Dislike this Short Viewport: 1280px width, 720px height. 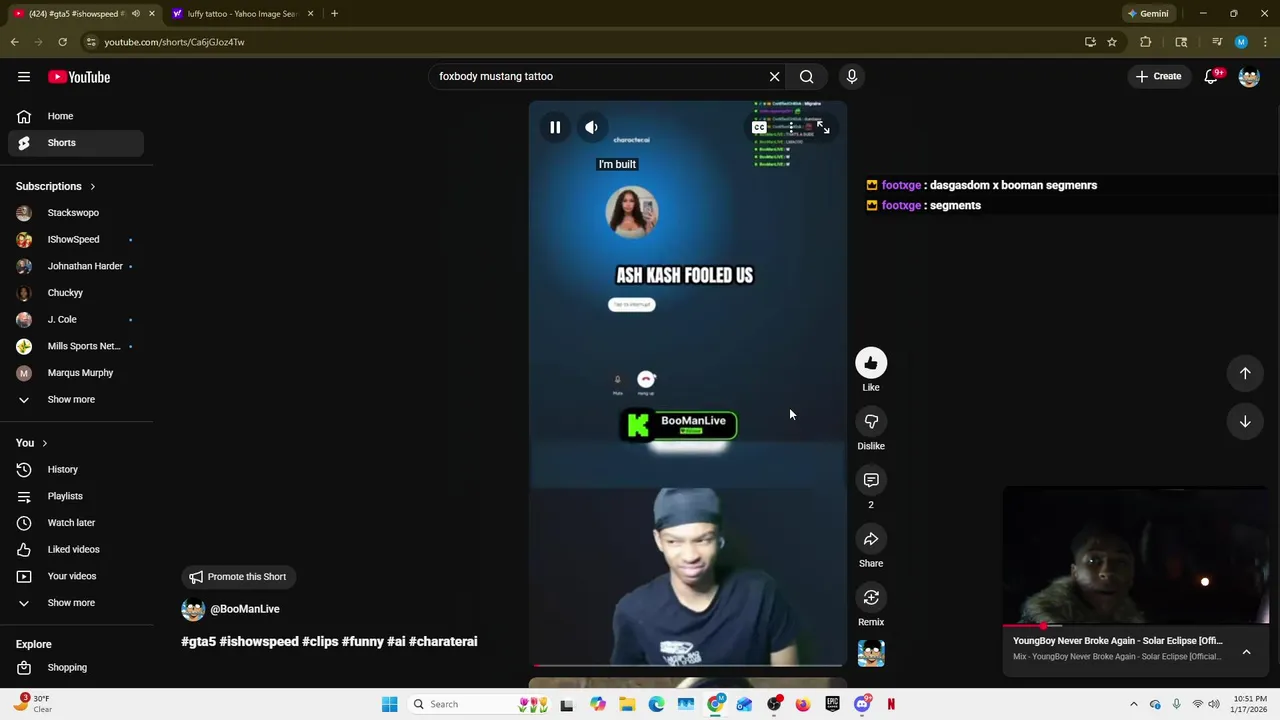[871, 422]
